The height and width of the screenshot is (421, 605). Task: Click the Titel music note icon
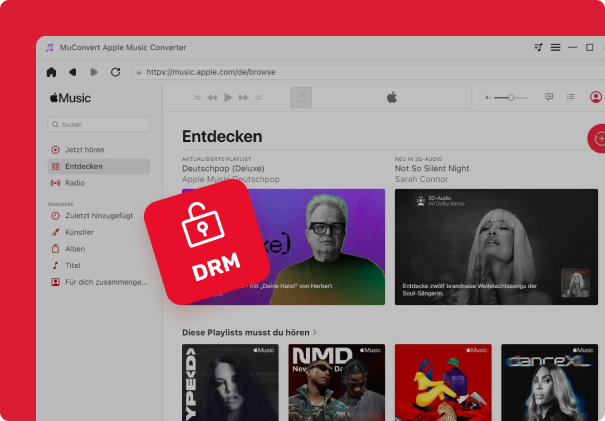click(56, 265)
